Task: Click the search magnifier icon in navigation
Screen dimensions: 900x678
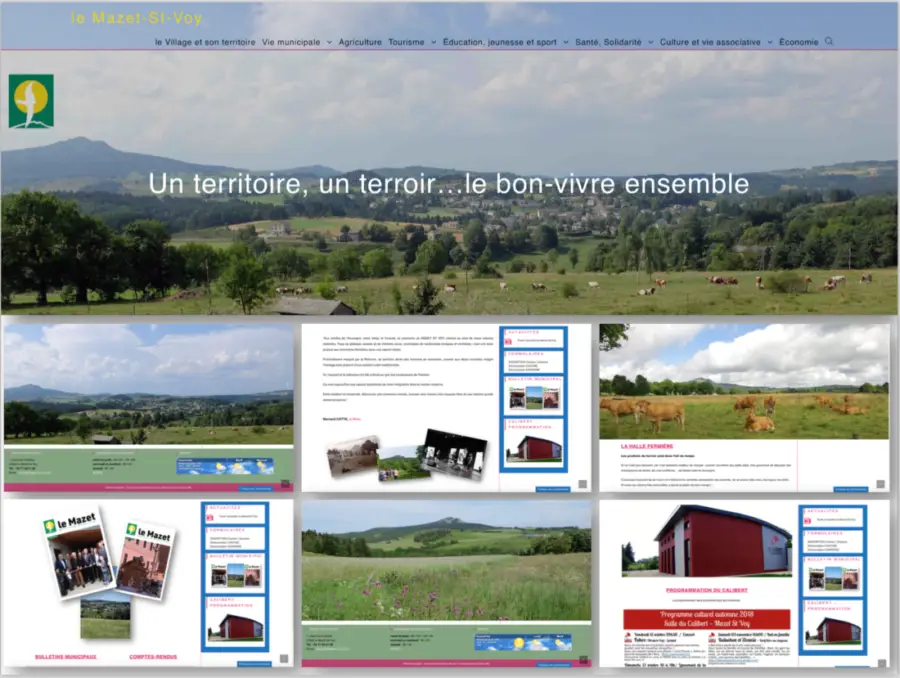Action: coord(828,42)
